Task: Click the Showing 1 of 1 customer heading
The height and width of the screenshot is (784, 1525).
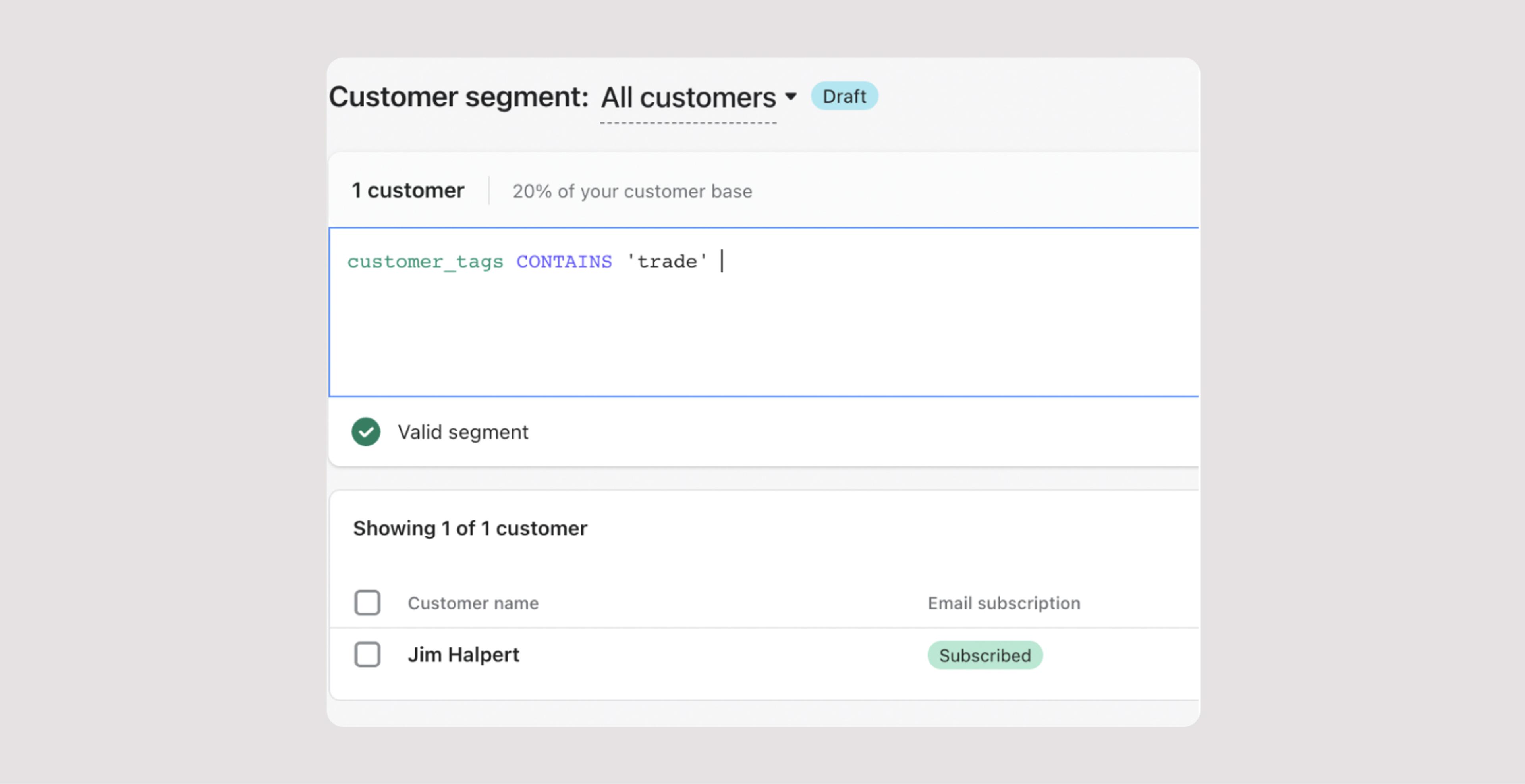Action: point(470,528)
